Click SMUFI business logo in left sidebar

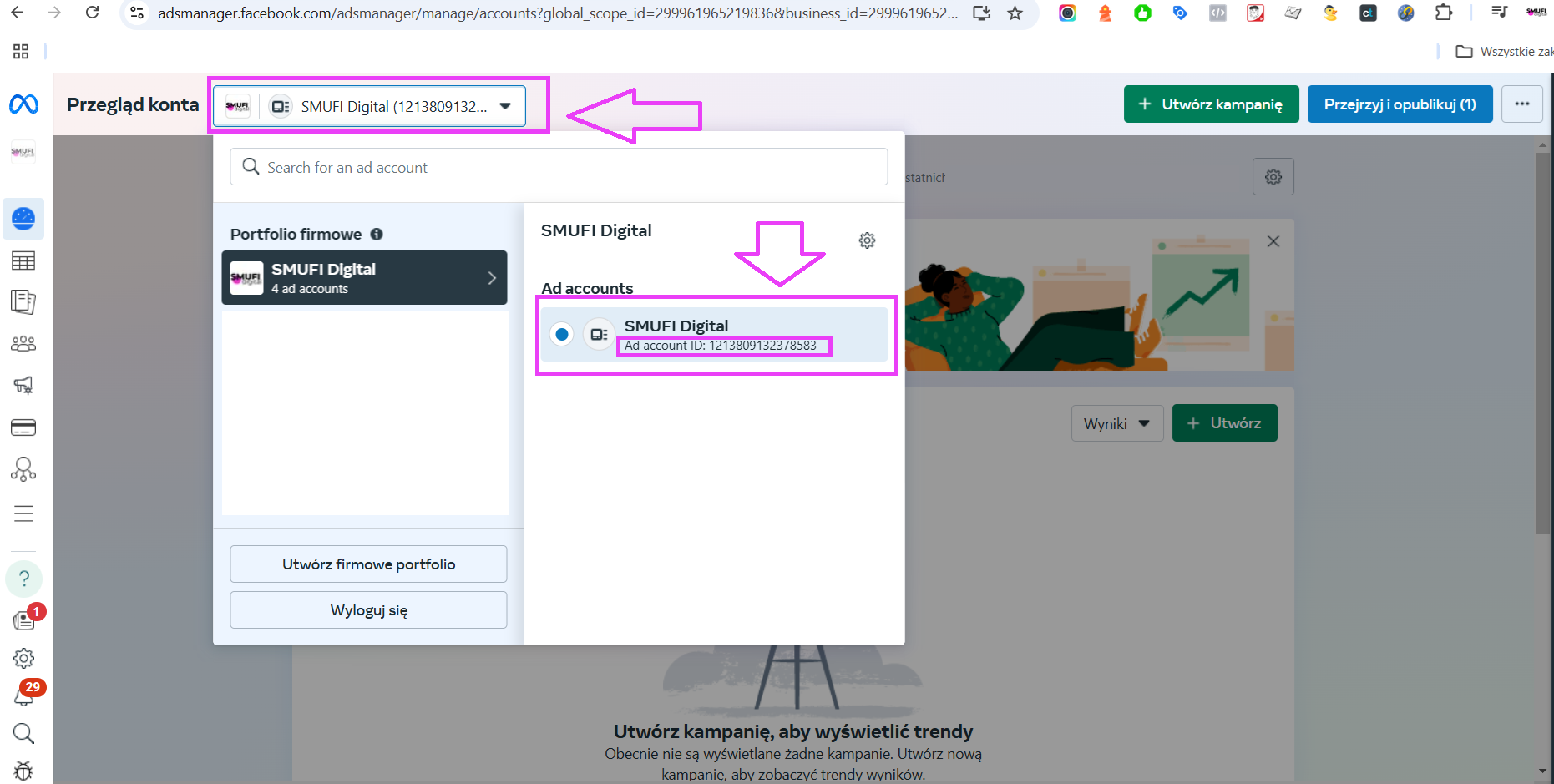[23, 153]
